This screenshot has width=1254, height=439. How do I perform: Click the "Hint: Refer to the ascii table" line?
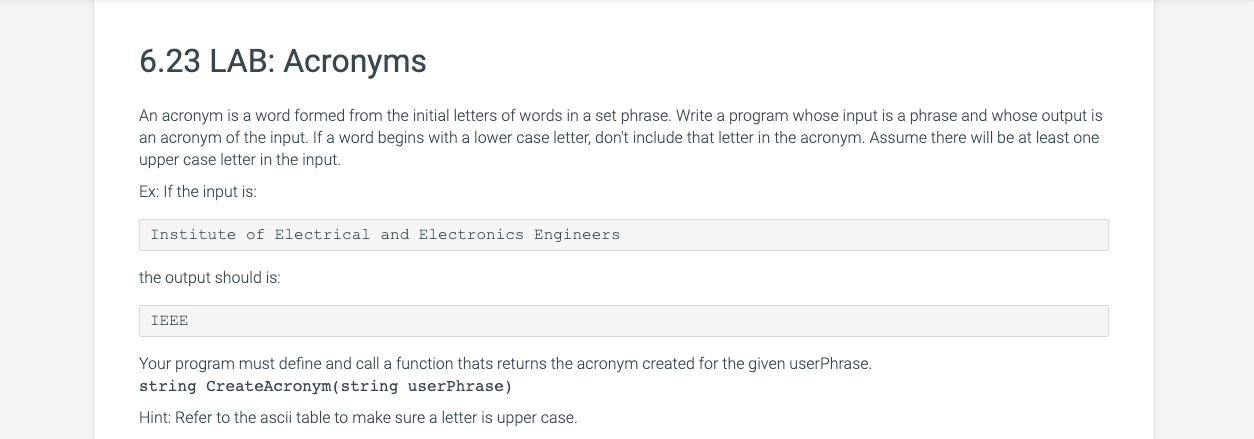358,418
